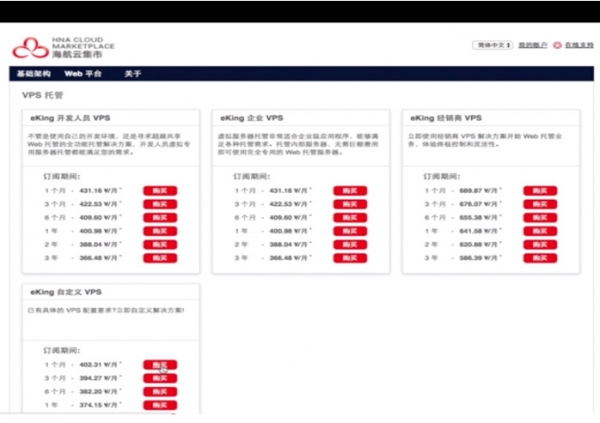The height and width of the screenshot is (423, 600).
Task: Click the VPS 托管 page heading
Action: [42, 95]
